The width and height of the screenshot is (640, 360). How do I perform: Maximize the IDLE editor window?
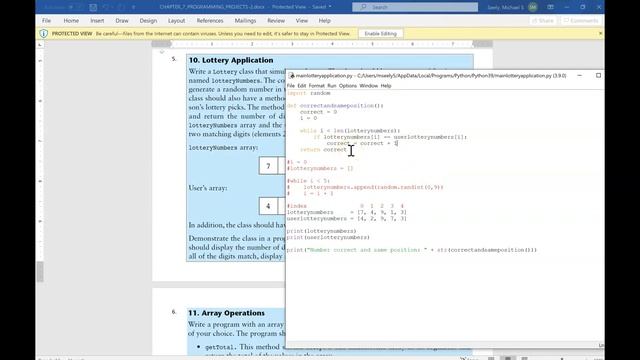pyautogui.click(x=598, y=76)
